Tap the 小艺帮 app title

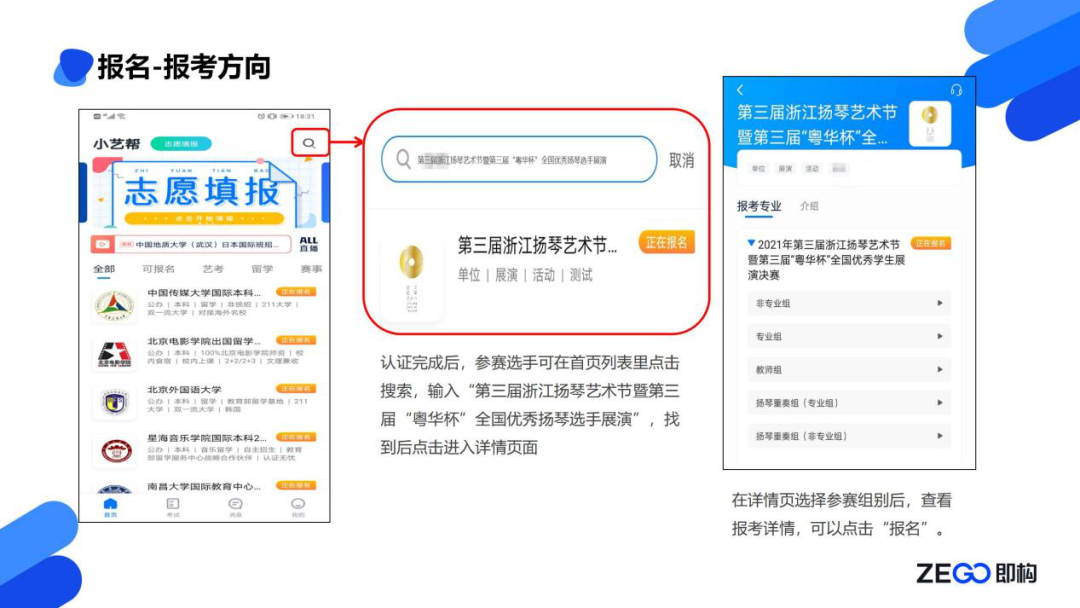pos(116,144)
